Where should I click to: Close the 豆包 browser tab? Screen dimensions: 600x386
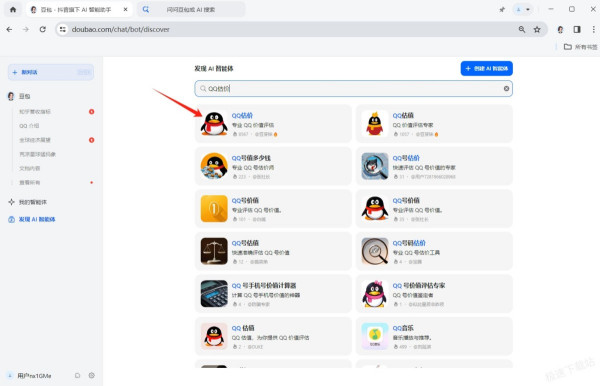point(126,10)
